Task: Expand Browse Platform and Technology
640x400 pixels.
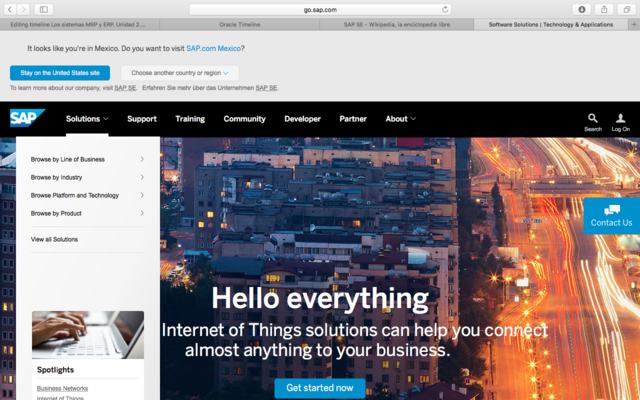Action: (x=87, y=195)
